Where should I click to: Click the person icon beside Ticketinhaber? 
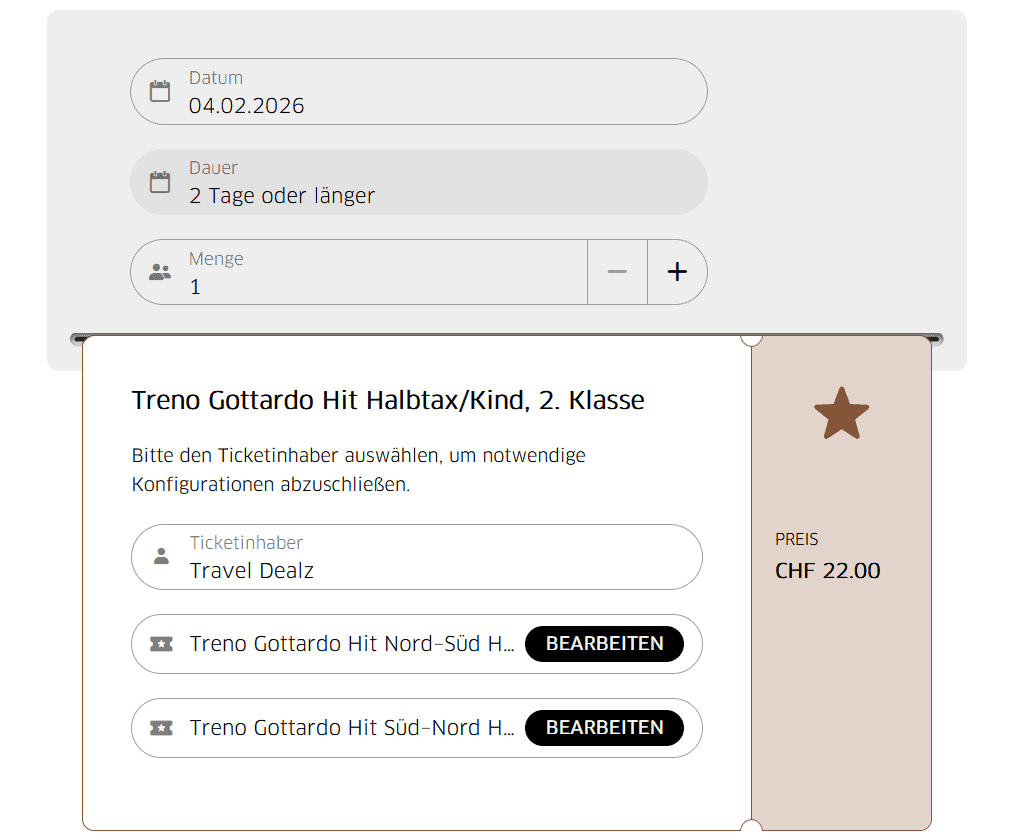click(x=161, y=557)
